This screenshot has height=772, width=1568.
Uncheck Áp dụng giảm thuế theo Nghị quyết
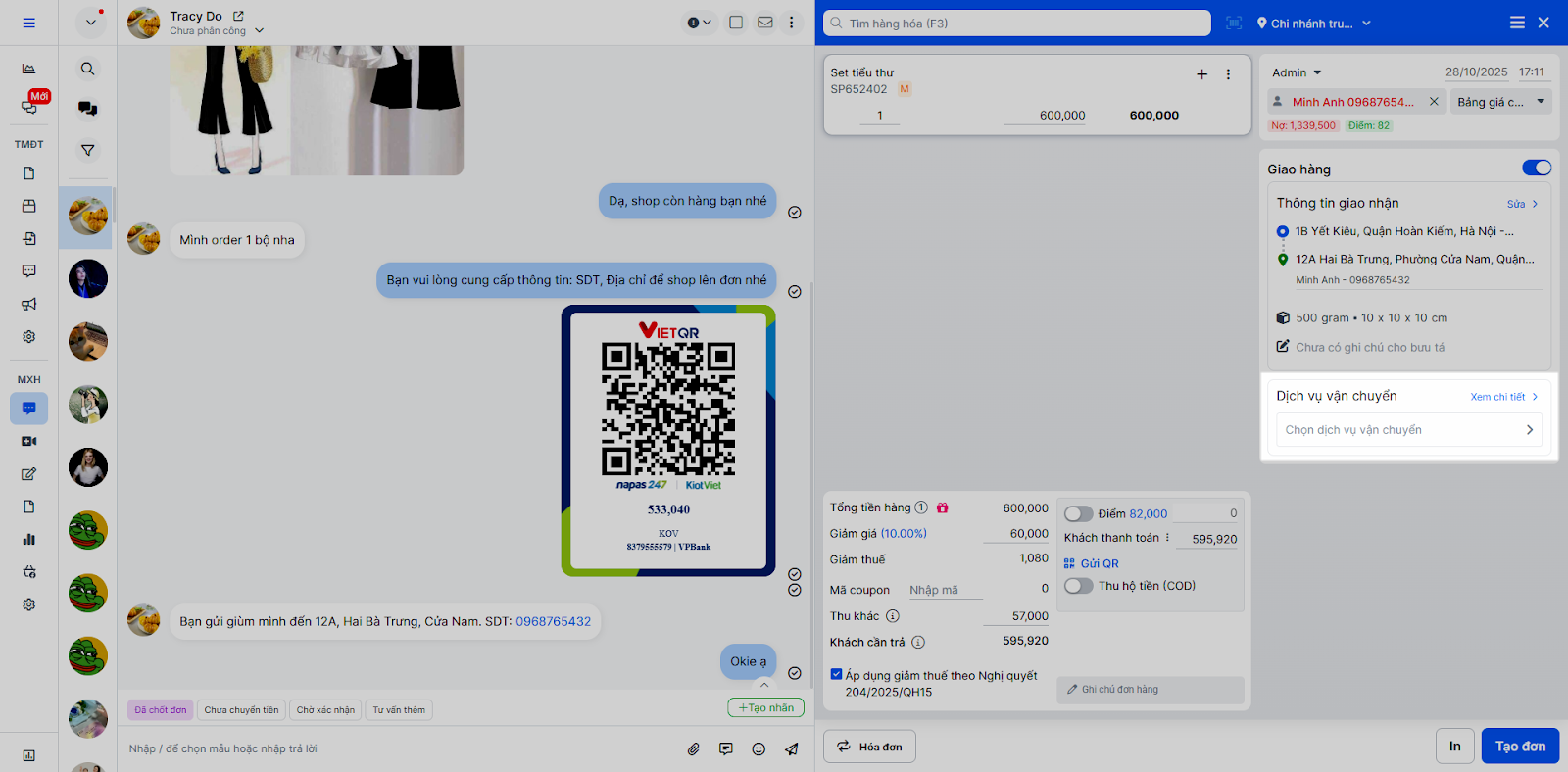[836, 674]
